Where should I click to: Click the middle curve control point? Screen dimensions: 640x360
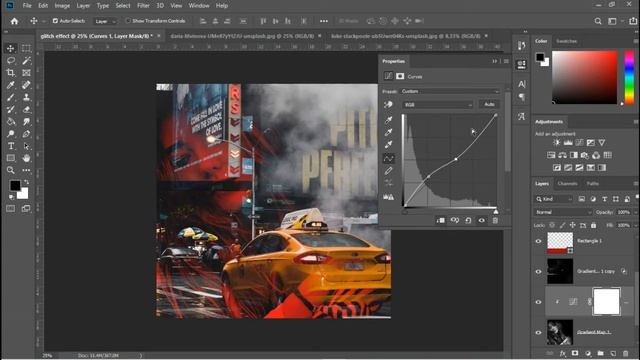tap(456, 159)
